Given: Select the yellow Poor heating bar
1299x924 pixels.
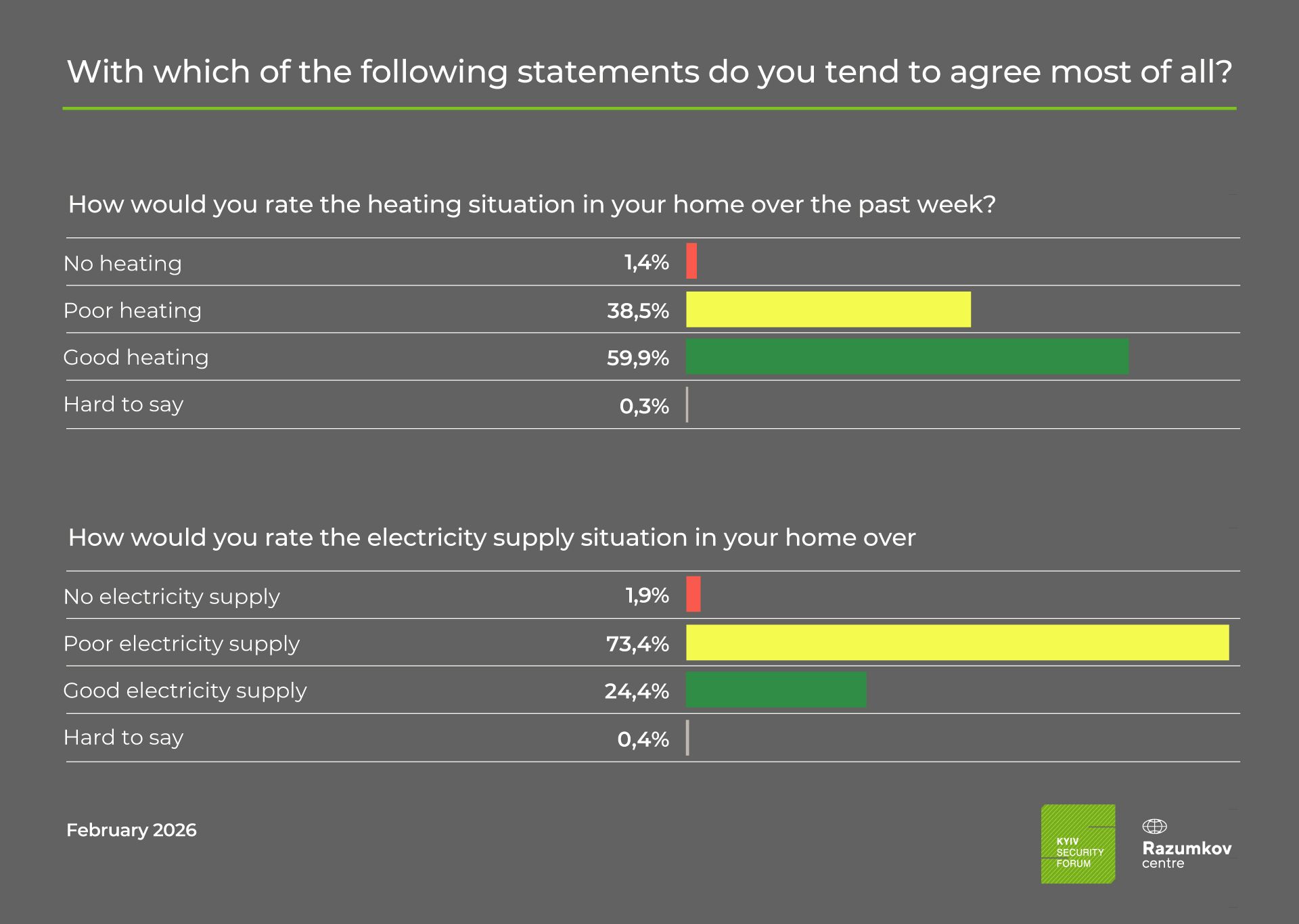Looking at the screenshot, I should tap(828, 310).
